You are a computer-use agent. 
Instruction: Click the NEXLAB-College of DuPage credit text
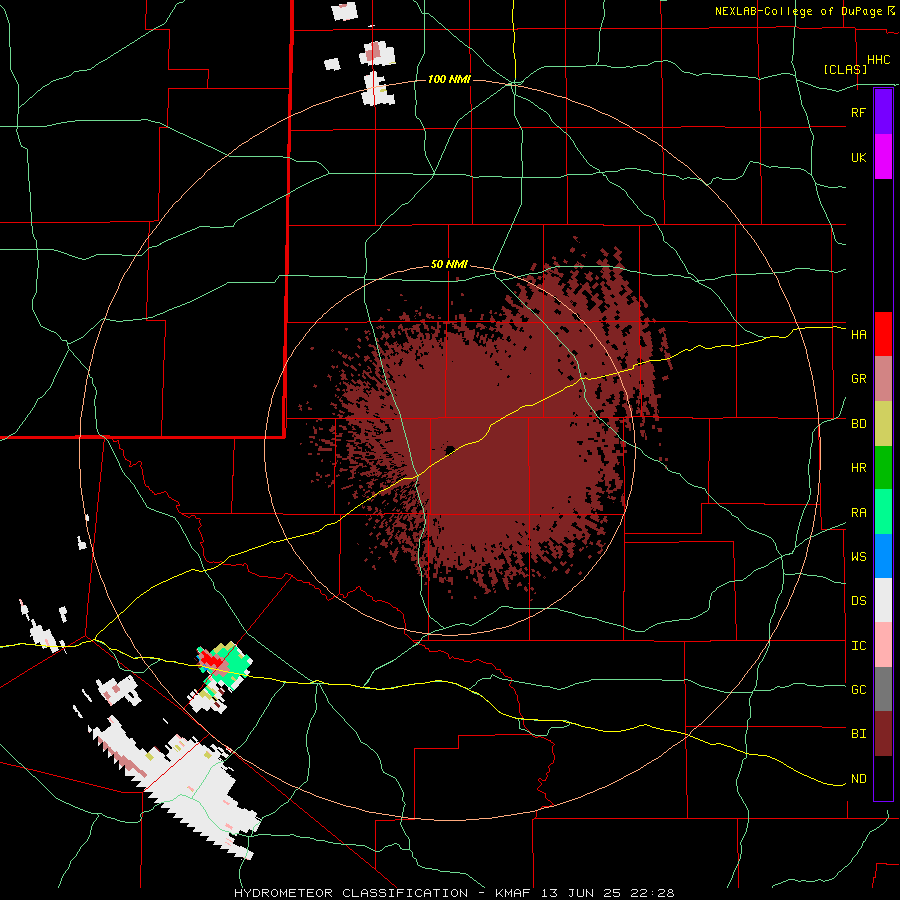800,11
